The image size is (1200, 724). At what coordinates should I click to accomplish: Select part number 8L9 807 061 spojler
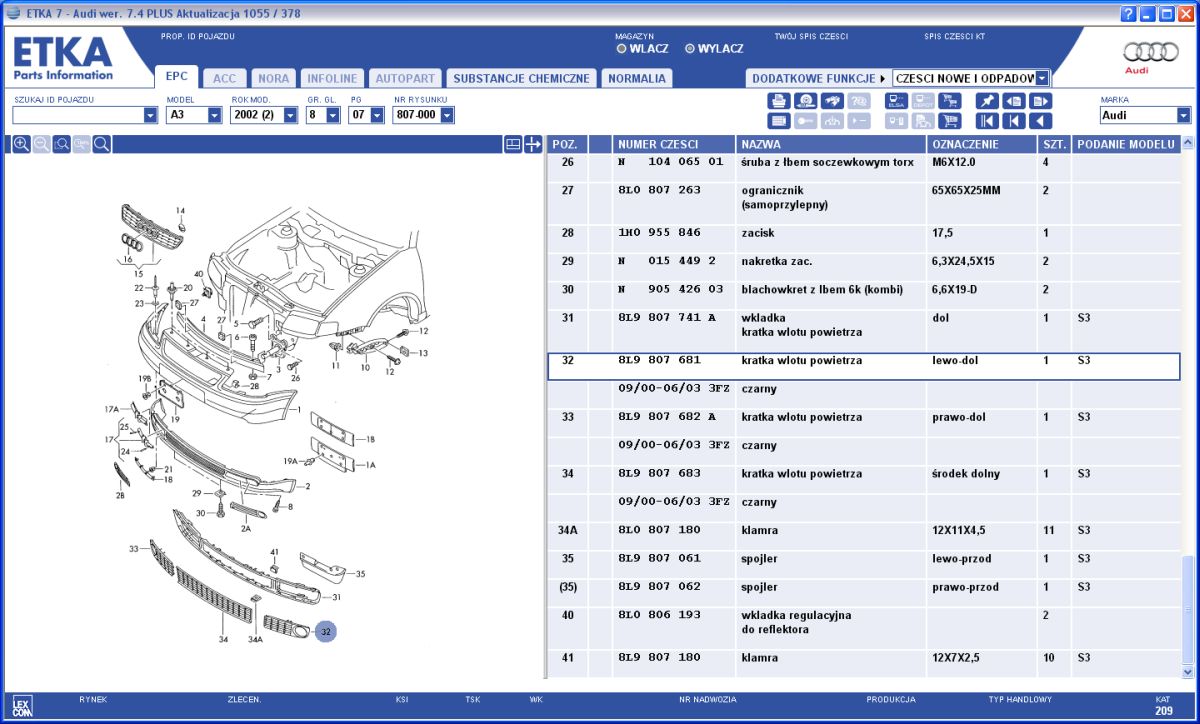click(x=660, y=559)
